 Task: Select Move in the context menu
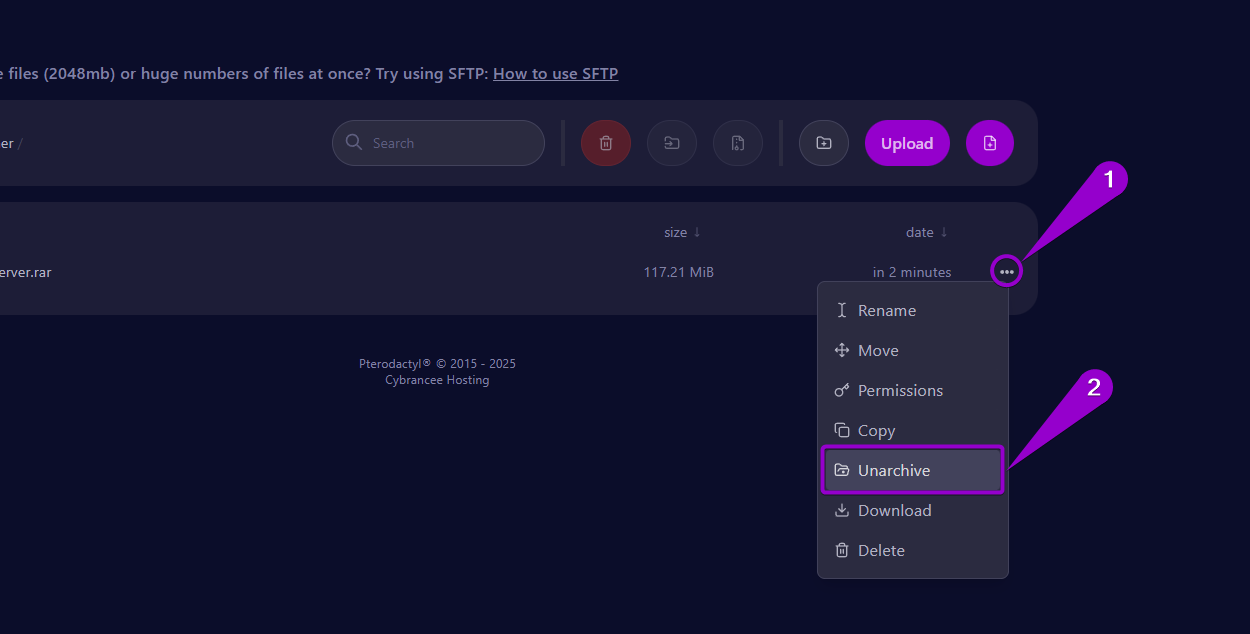point(877,350)
